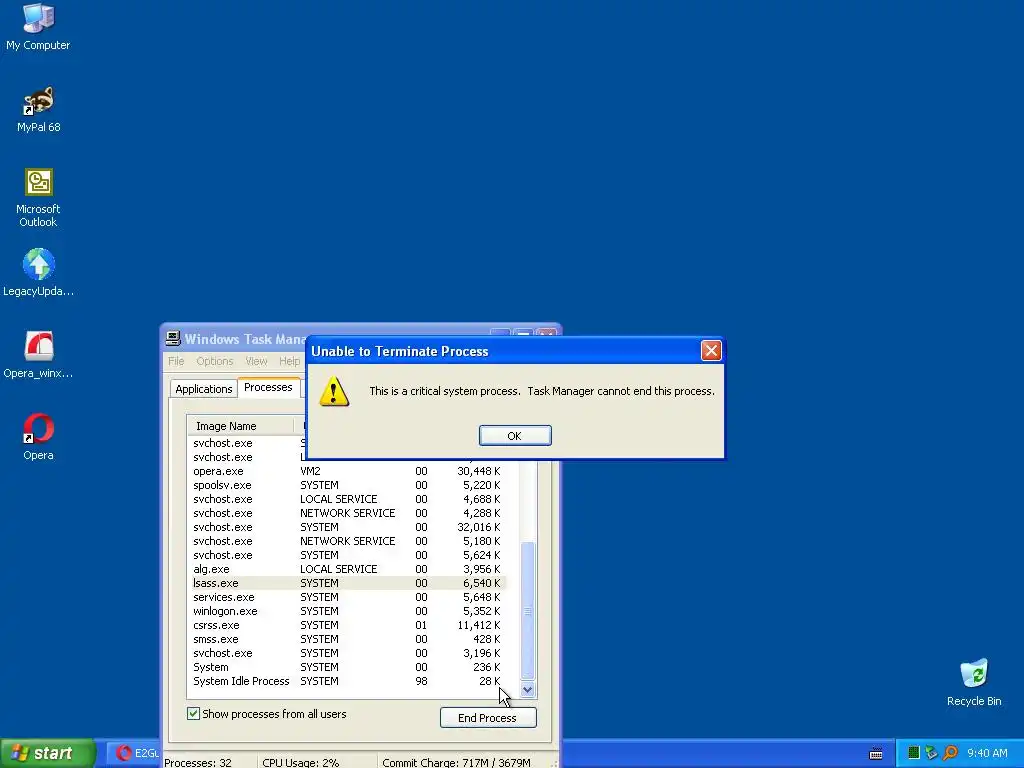Sort by the Image Name column header
Screen dimensions: 1024x768
coord(240,426)
